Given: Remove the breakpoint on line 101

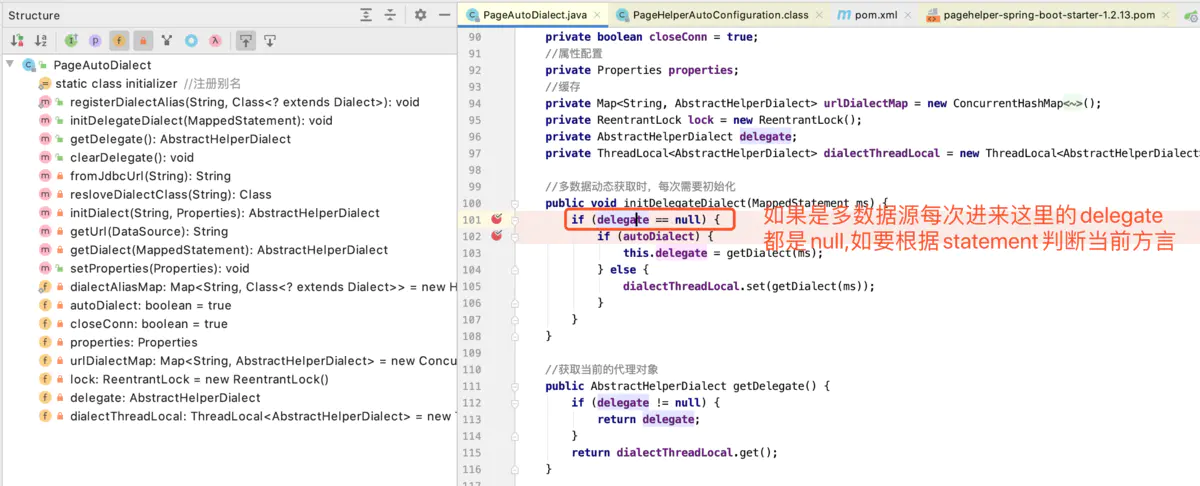Looking at the screenshot, I should click(497, 219).
